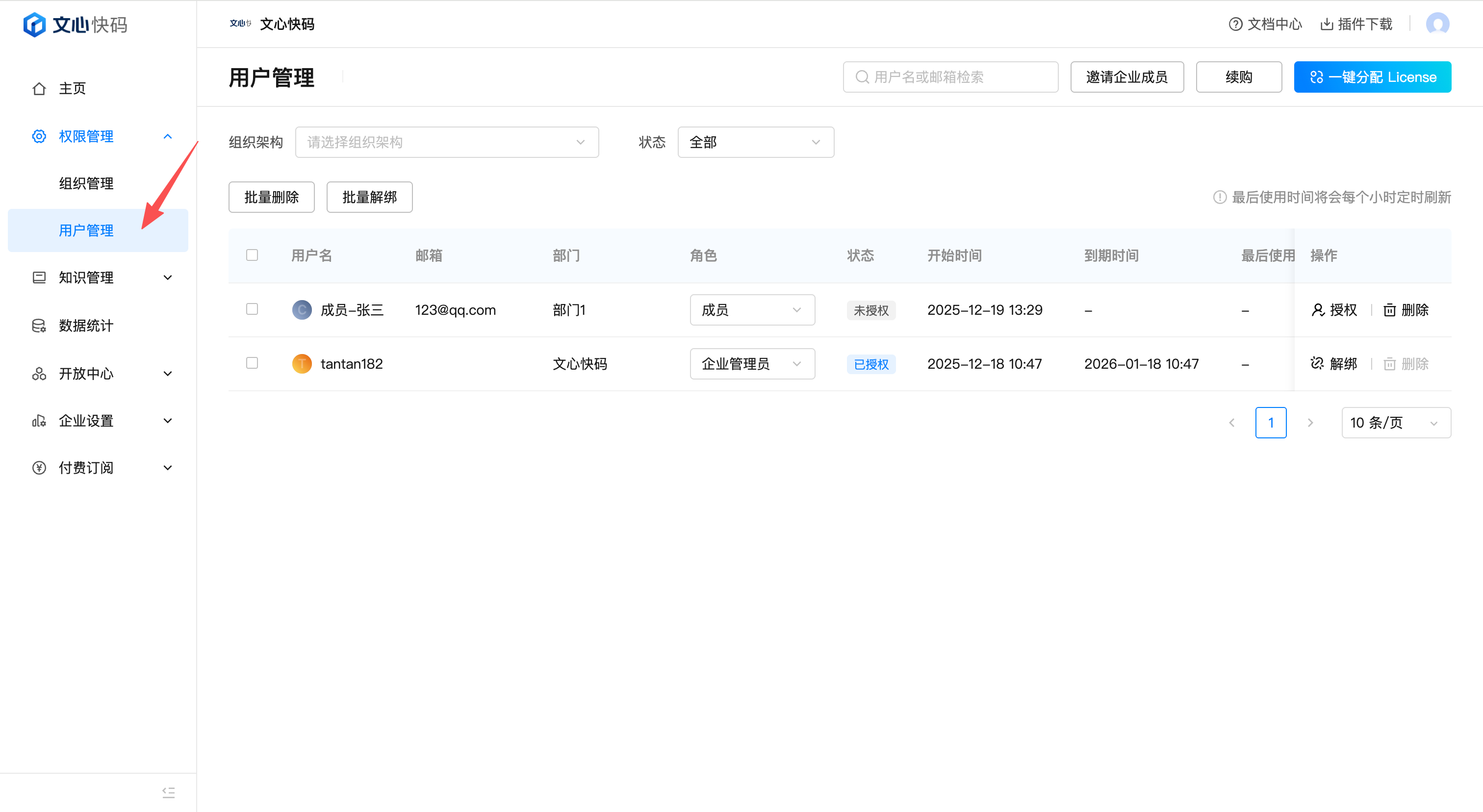Click 解绑 icon for tantan182
1483x812 pixels.
[x=1317, y=363]
